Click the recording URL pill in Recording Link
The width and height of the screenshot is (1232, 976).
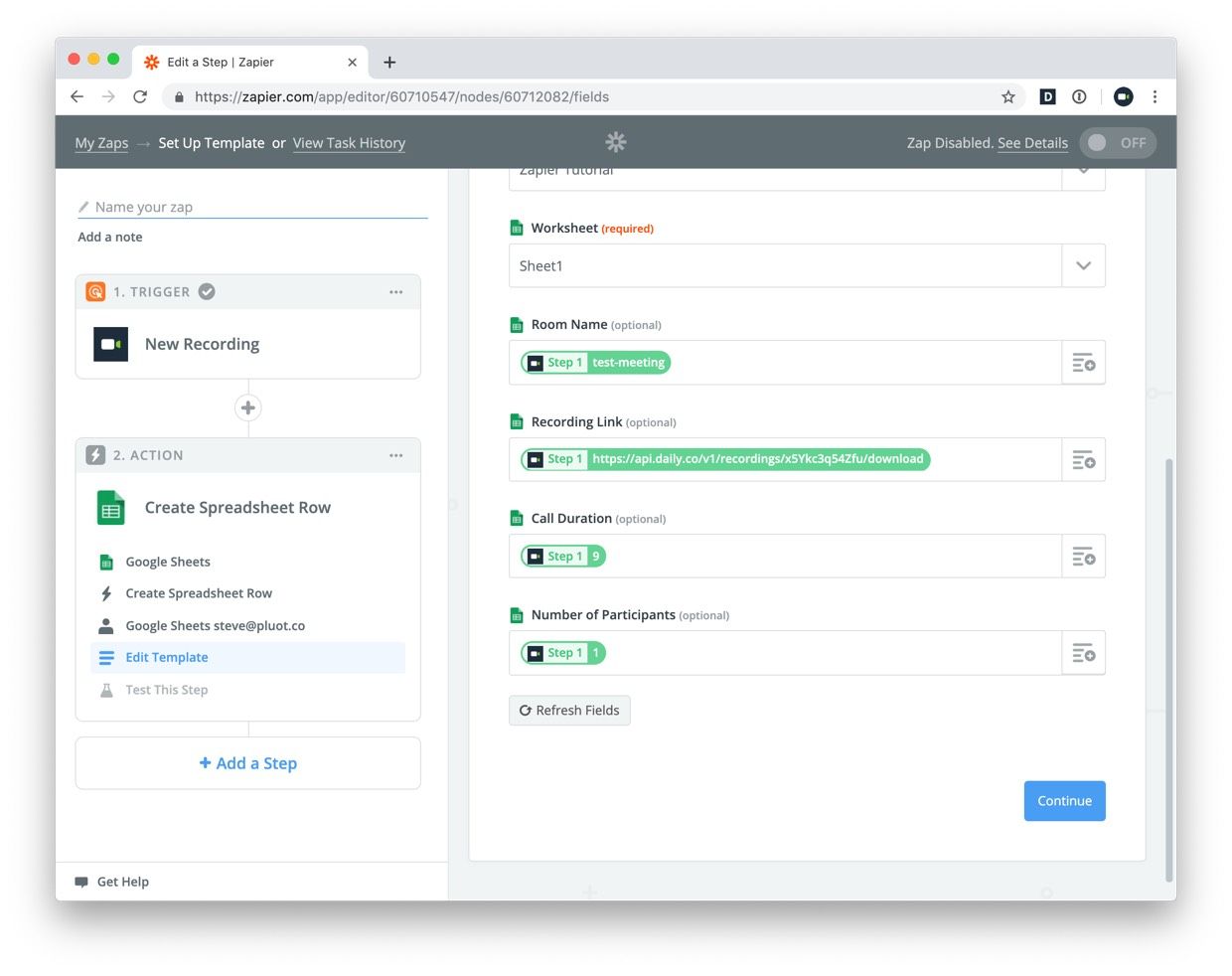[x=725, y=459]
